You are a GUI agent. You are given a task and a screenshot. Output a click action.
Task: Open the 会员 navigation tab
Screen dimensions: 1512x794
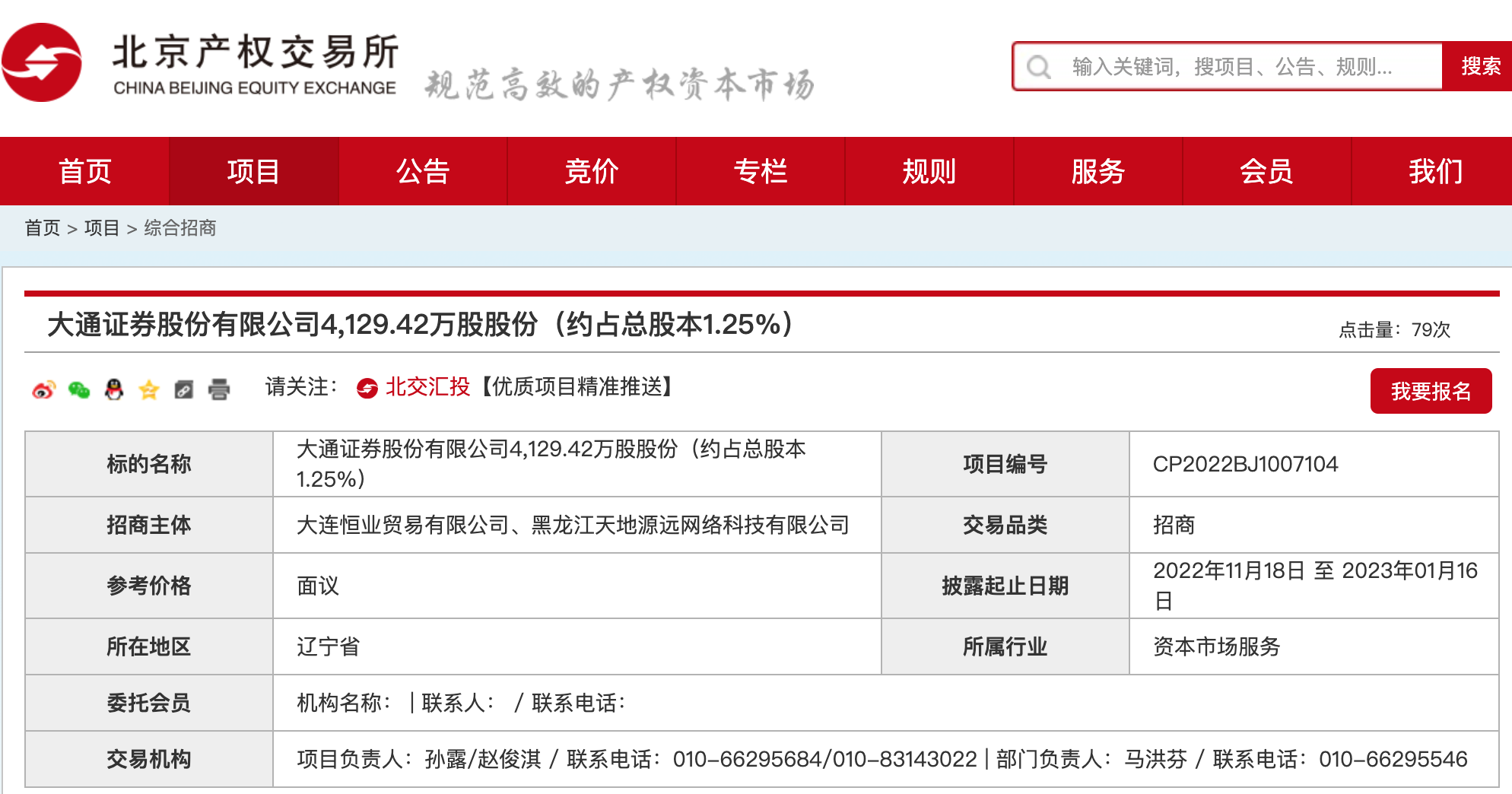pos(1266,171)
